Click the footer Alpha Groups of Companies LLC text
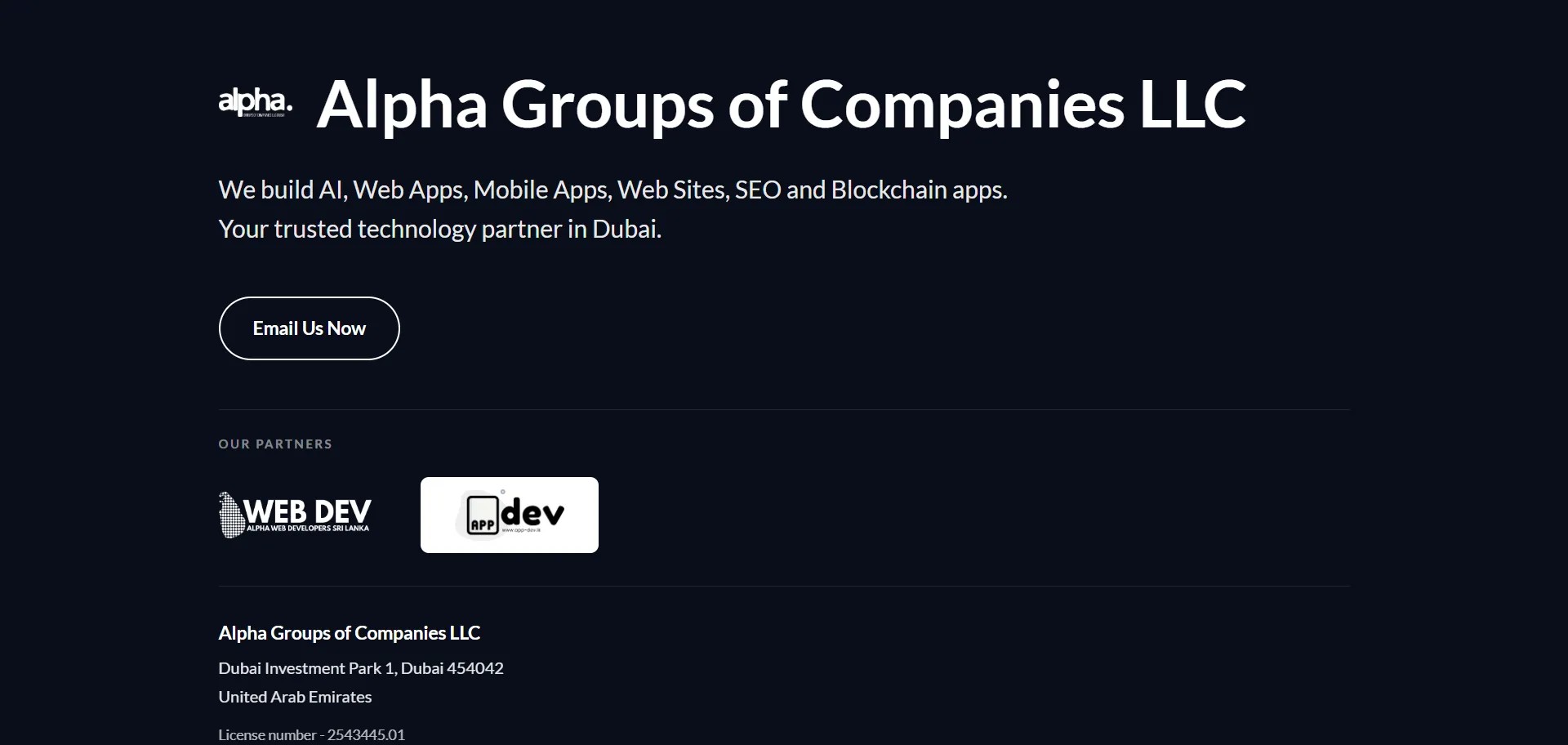This screenshot has width=1568, height=745. (349, 632)
